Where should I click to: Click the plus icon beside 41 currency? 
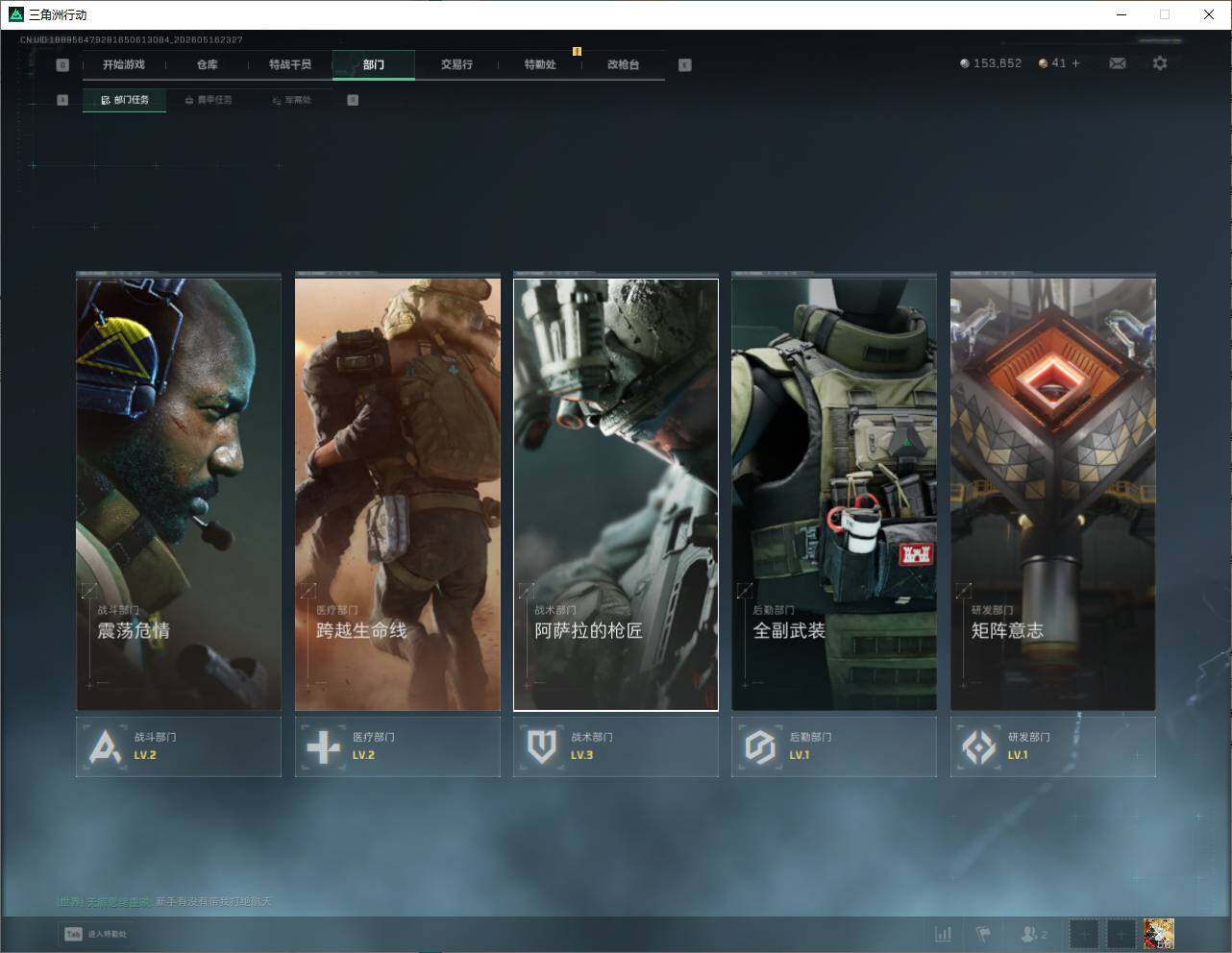(x=1075, y=63)
